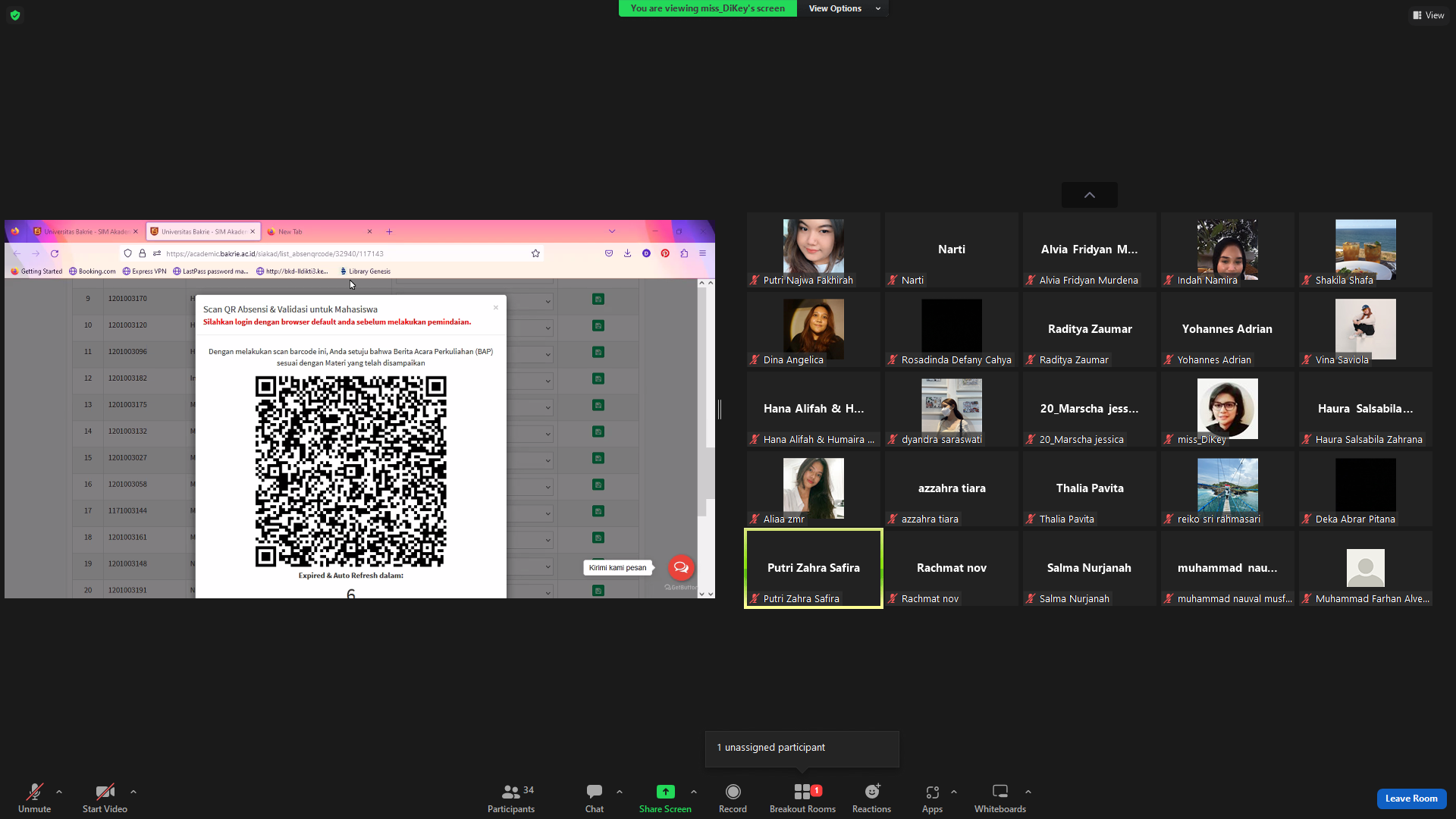
Task: Click the extensions puzzle icon in browser
Action: coord(684,253)
